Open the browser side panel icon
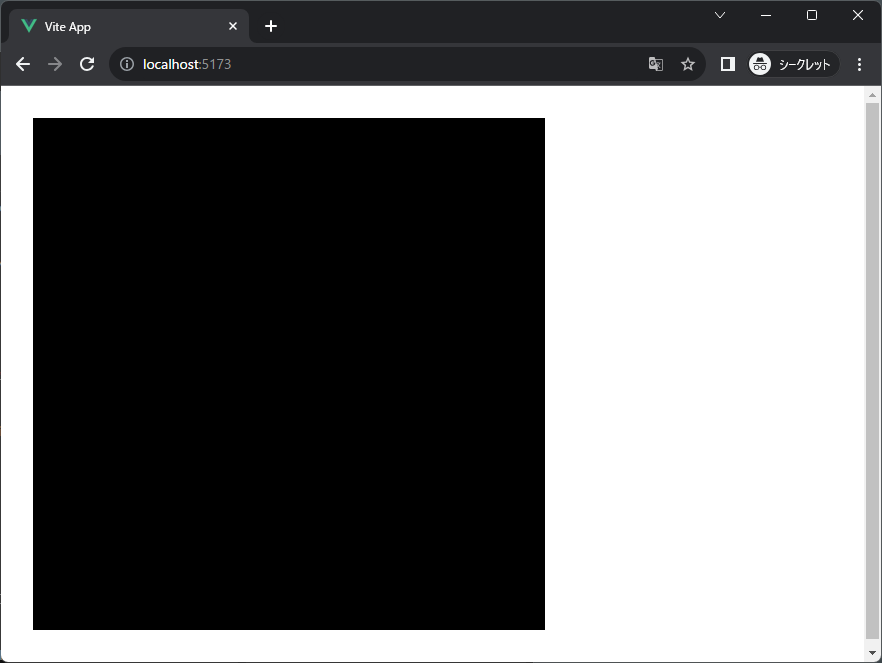882x663 pixels. (727, 63)
